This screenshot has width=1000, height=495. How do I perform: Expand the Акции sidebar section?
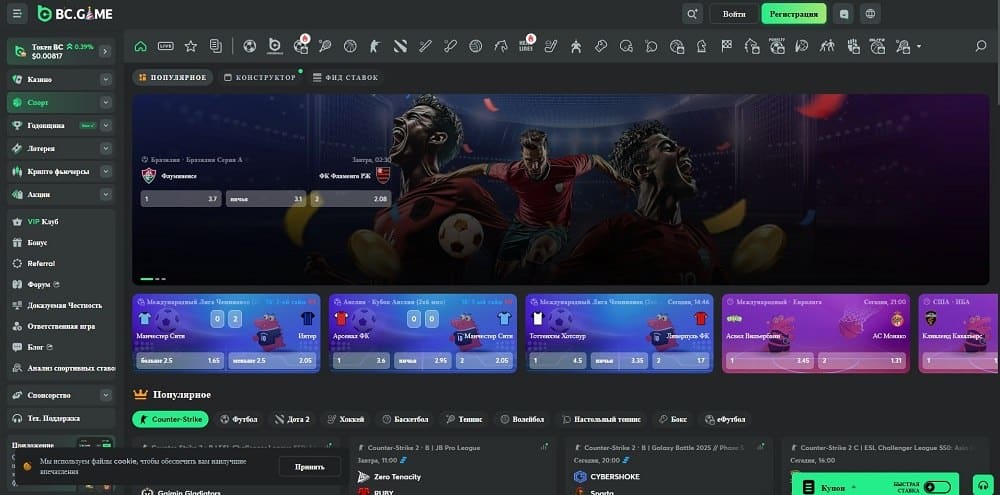[106, 195]
